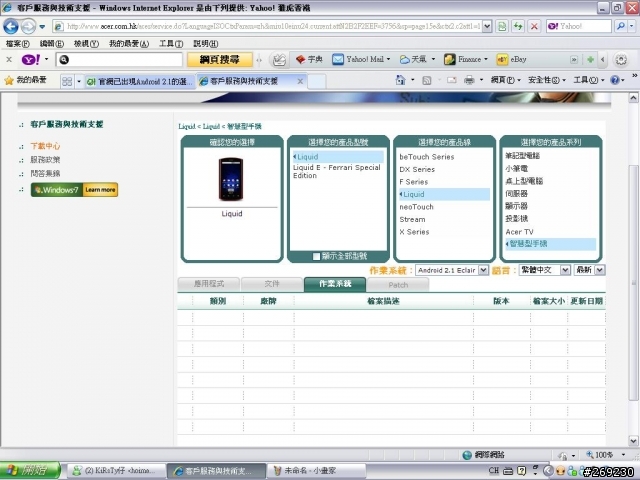
Task: Open the 說明(H) menu
Action: coord(205,43)
